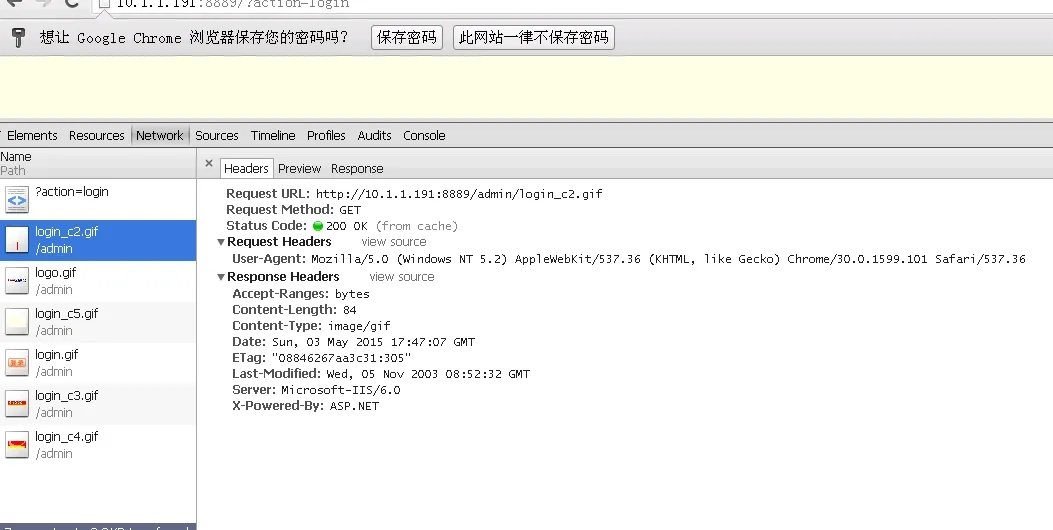Click the Last-Modified header value
Image resolution: width=1053 pixels, height=530 pixels.
click(428, 374)
